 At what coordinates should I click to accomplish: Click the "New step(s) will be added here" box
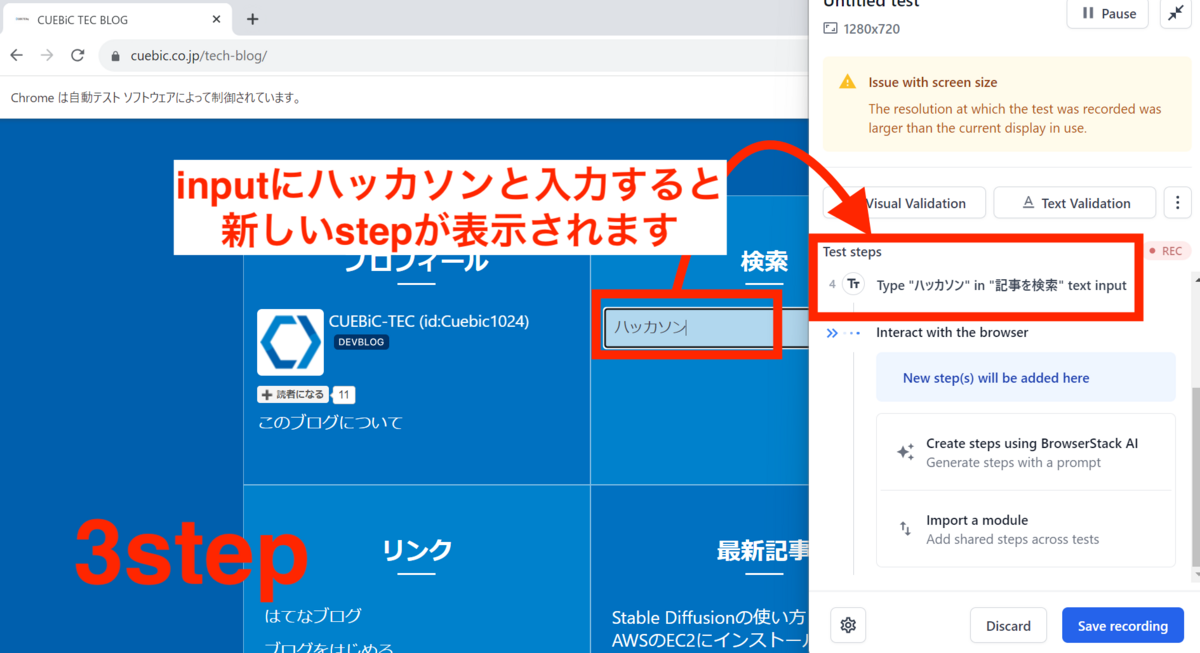(x=1026, y=378)
